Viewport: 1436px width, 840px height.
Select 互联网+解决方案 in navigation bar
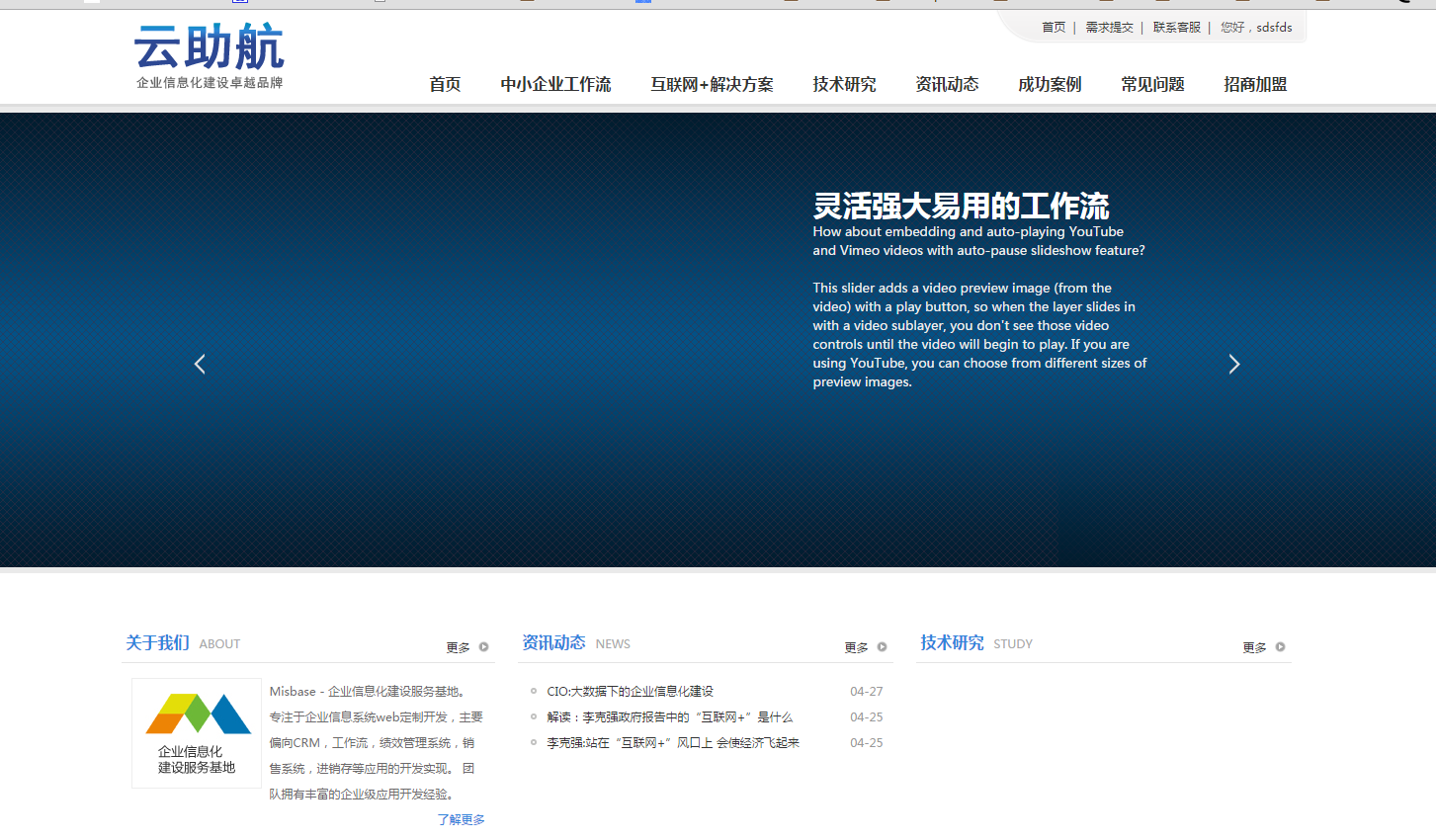pyautogui.click(x=712, y=85)
